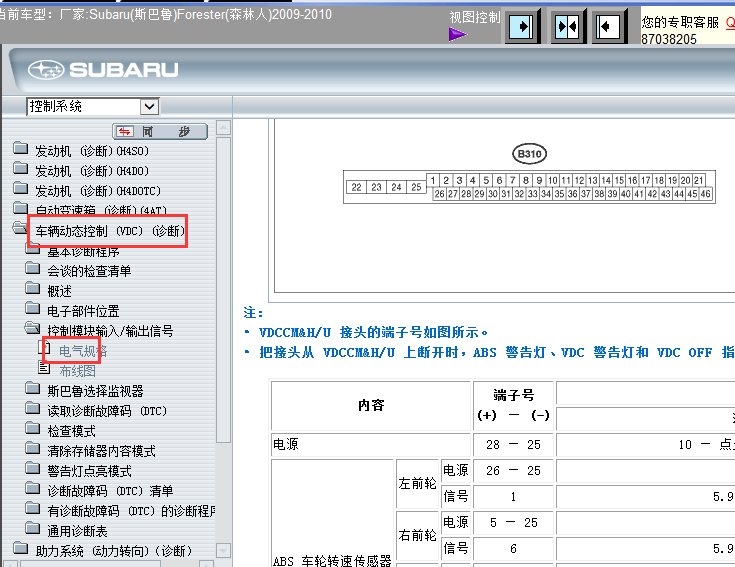Open 有诊断故障码 (DTC) 的诊断程序 item
The image size is (735, 567).
[131, 511]
